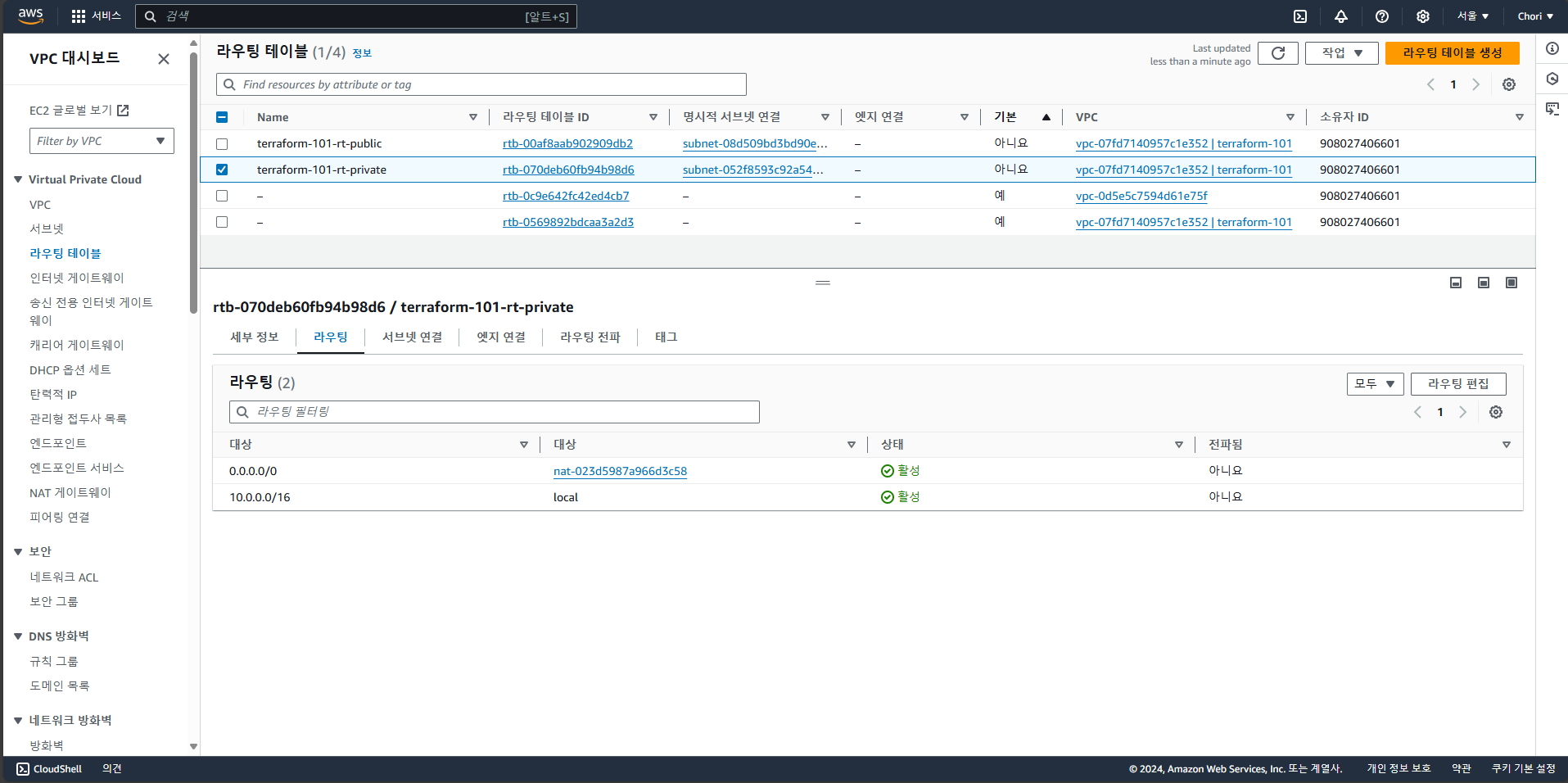Screen dimensions: 1568x783
Task: Open 보안 그룹 in the sidebar
Action: [54, 602]
